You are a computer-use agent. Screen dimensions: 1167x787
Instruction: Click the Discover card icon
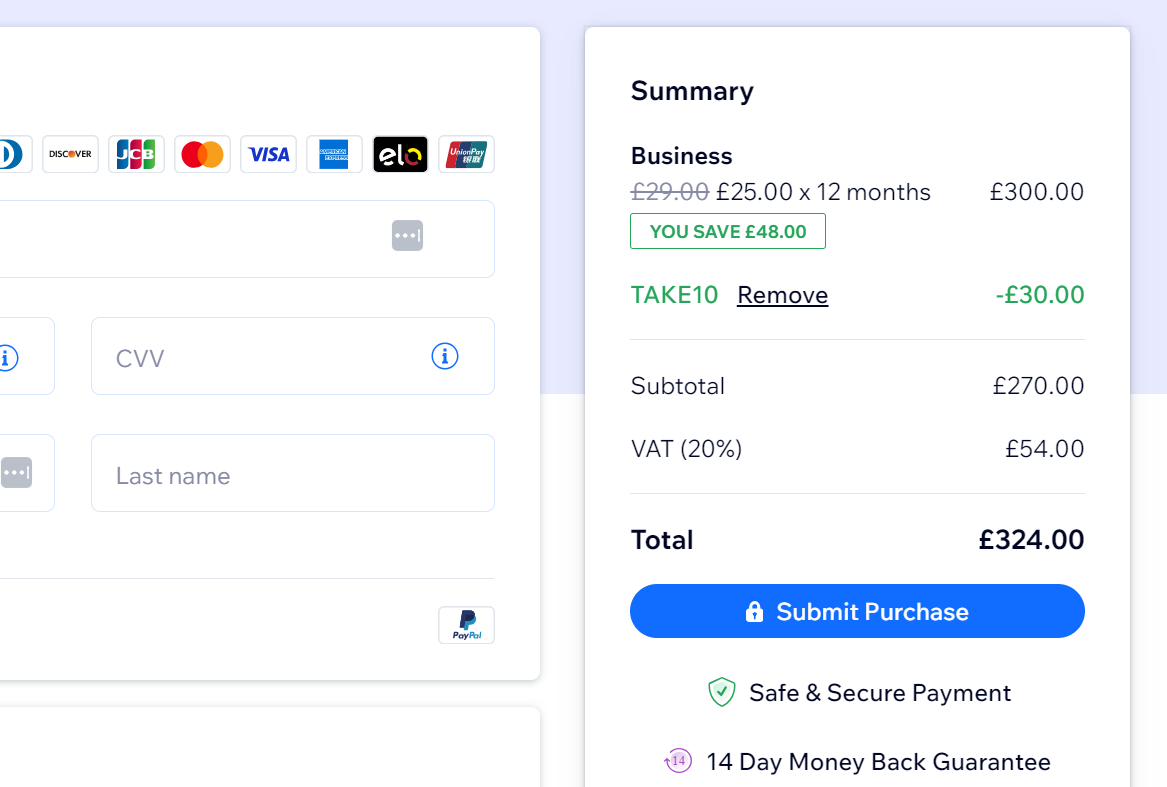tap(70, 154)
